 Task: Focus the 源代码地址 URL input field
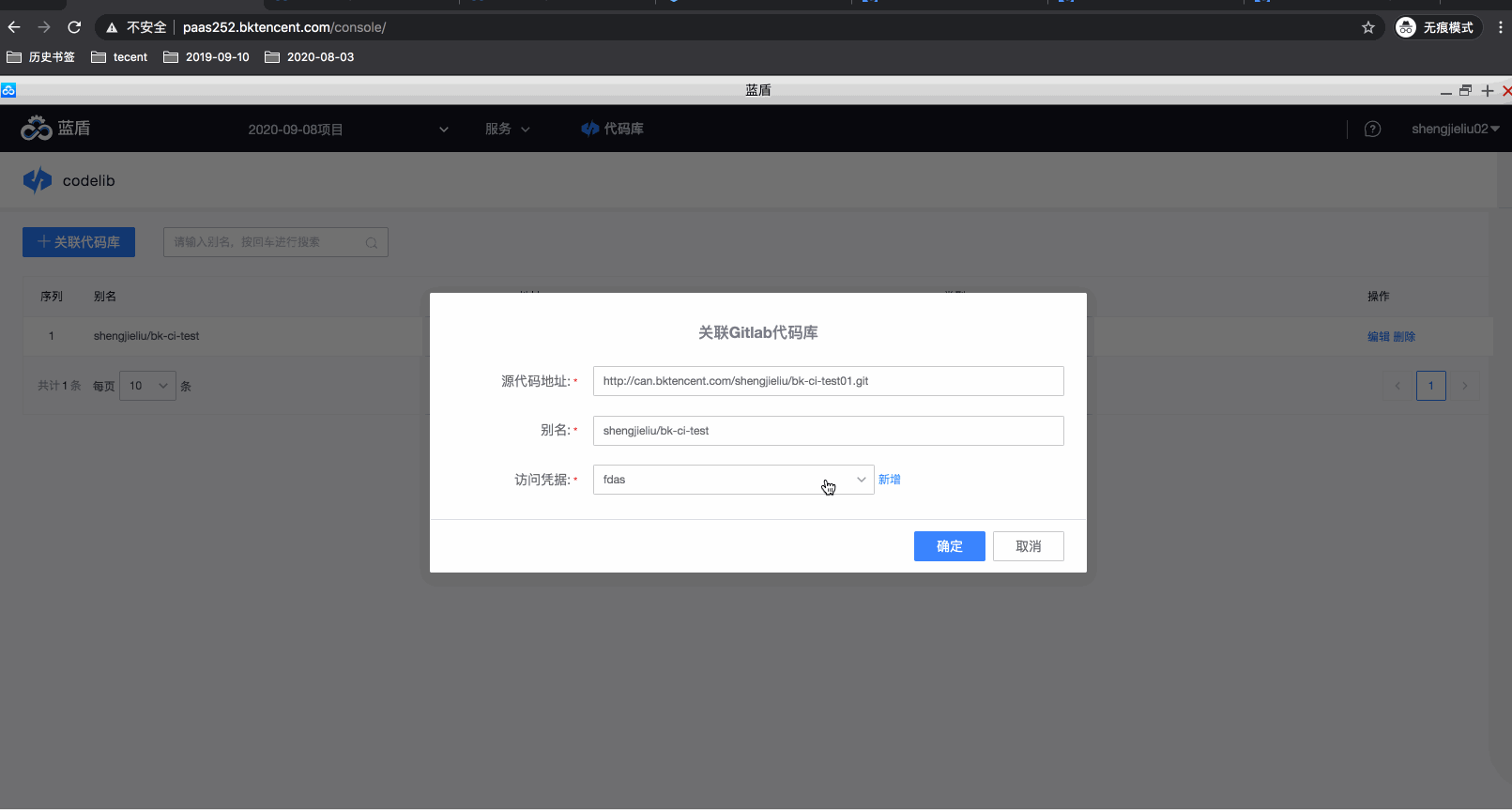(829, 381)
